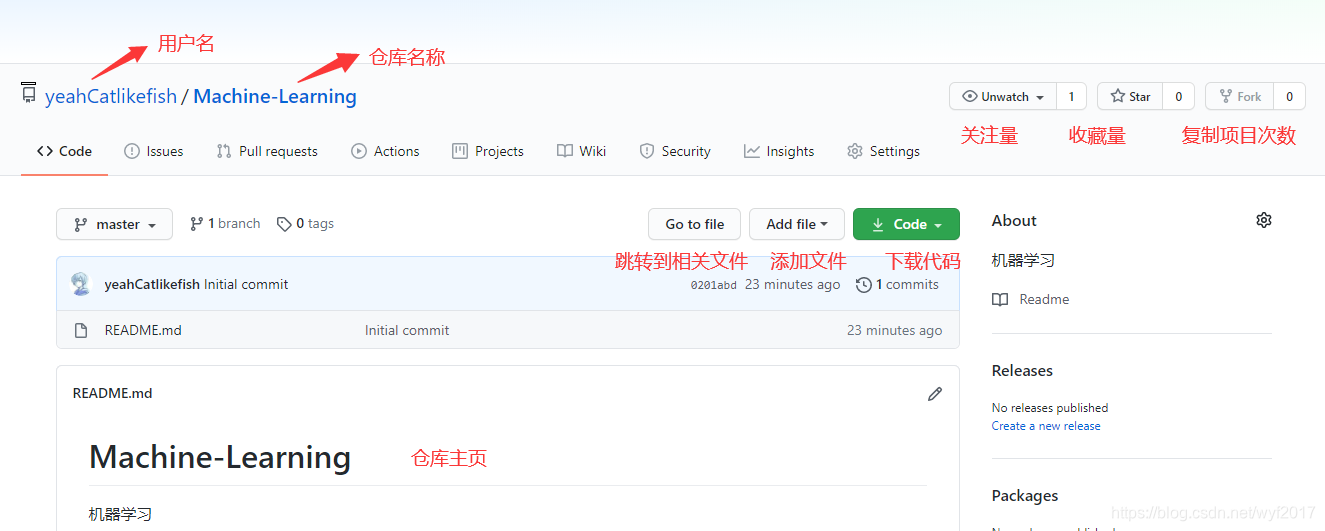View the 1 commits history link

[897, 284]
